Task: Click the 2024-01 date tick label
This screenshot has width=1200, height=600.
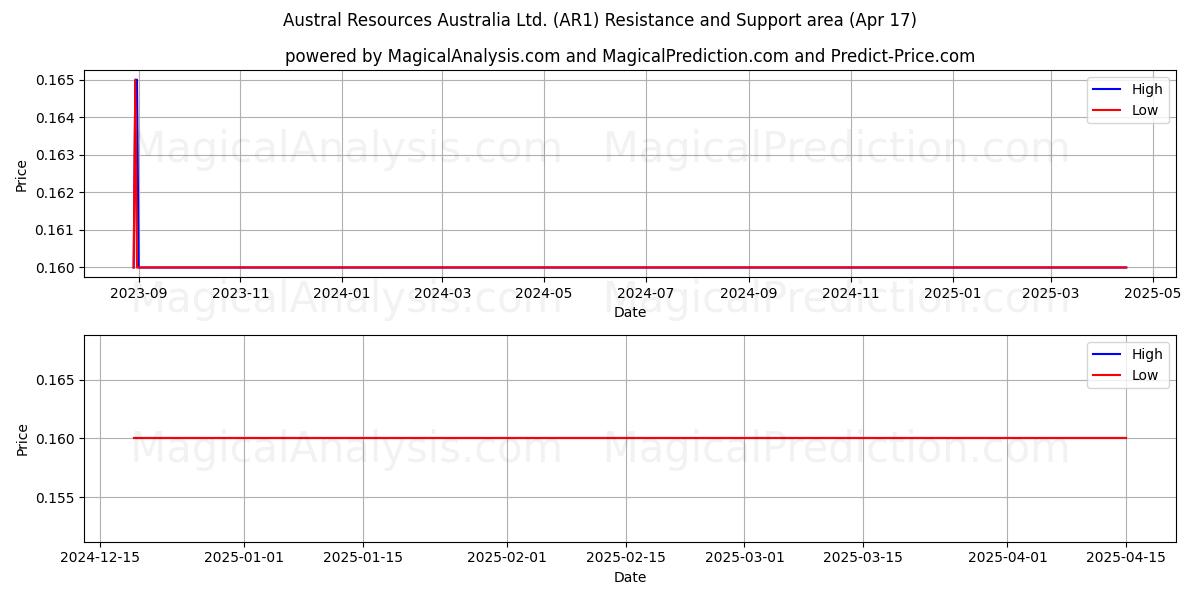Action: [x=342, y=293]
